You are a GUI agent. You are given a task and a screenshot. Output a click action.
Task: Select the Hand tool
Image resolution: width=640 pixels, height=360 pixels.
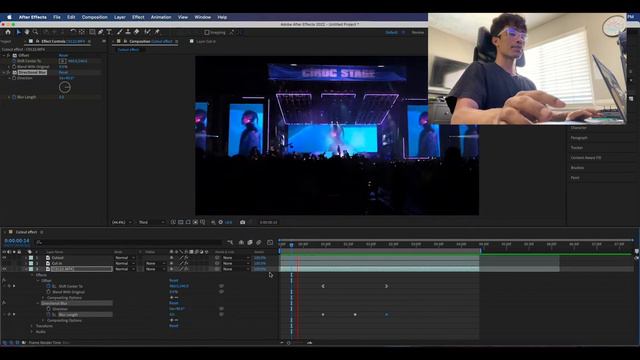(27, 32)
